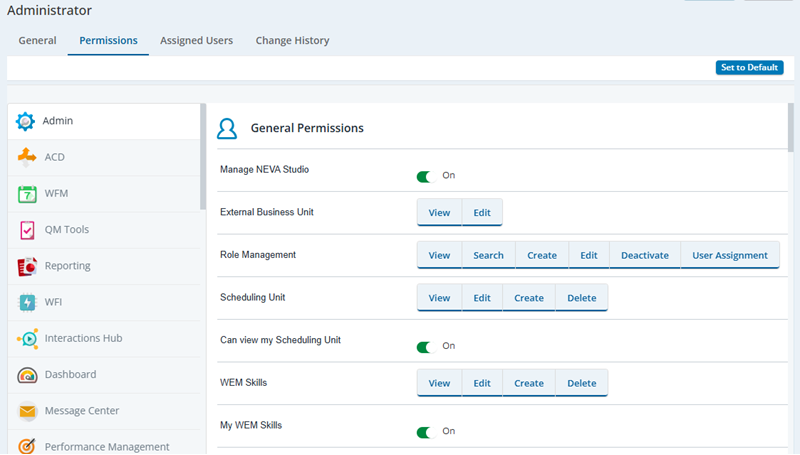Image resolution: width=800 pixels, height=455 pixels.
Task: Select the ACD arrows icon
Action: tap(27, 157)
